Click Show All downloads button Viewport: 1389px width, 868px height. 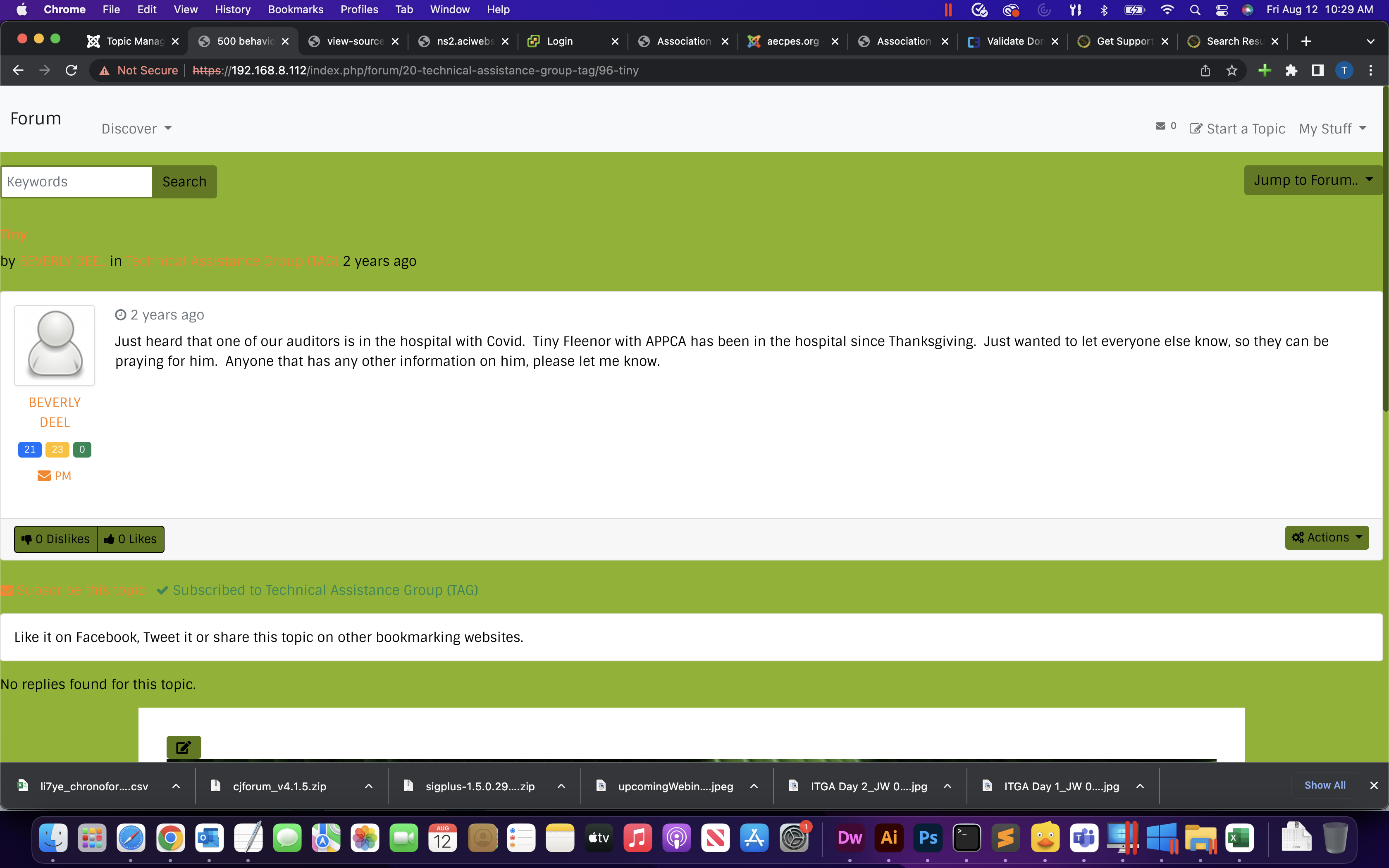(1324, 785)
